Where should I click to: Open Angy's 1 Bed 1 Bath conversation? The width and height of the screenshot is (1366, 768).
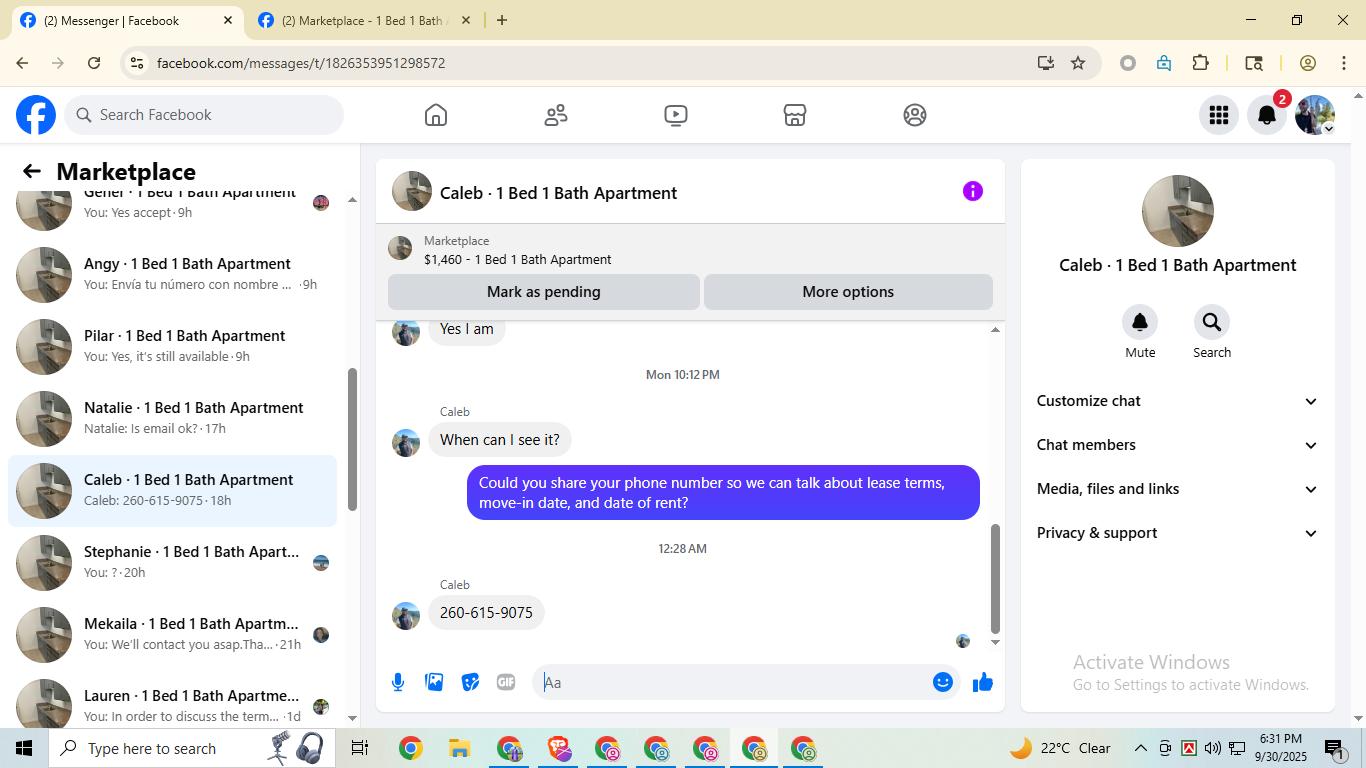(172, 275)
